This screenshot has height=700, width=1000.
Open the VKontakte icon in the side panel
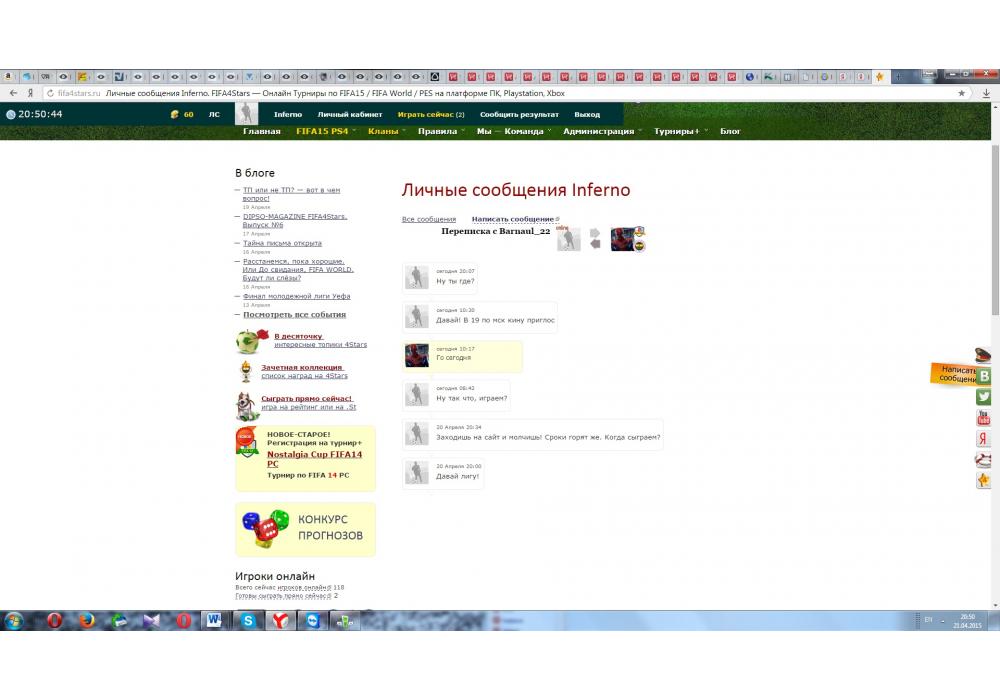point(984,376)
